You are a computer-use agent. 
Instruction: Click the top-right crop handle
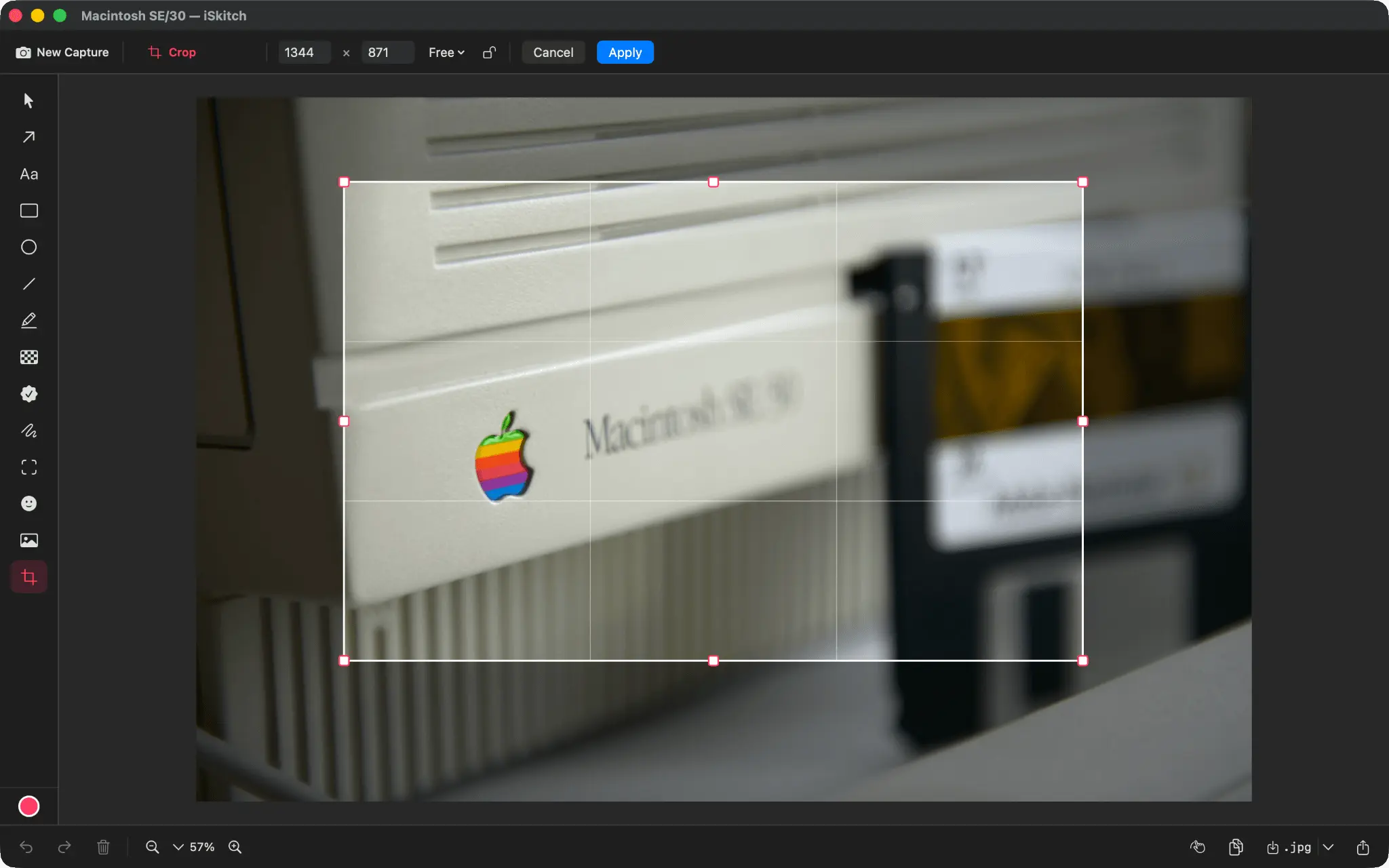click(x=1082, y=182)
